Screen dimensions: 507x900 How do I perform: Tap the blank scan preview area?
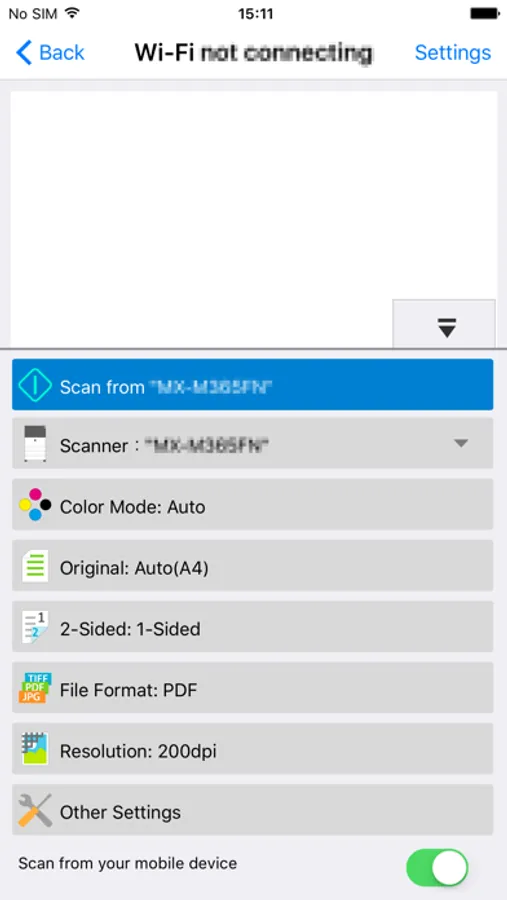coord(254,219)
